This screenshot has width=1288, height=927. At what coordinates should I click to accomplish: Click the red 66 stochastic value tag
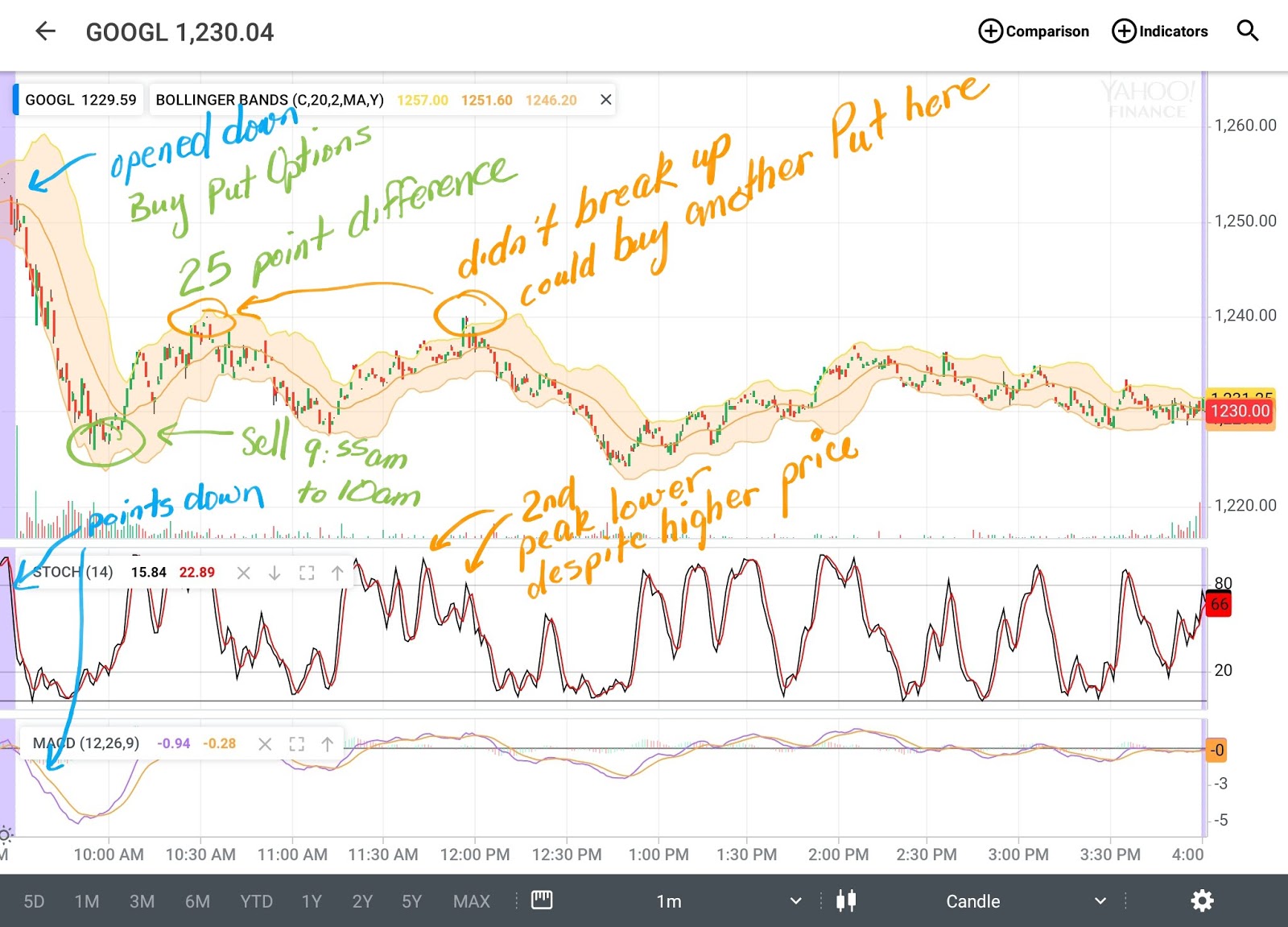(1219, 604)
